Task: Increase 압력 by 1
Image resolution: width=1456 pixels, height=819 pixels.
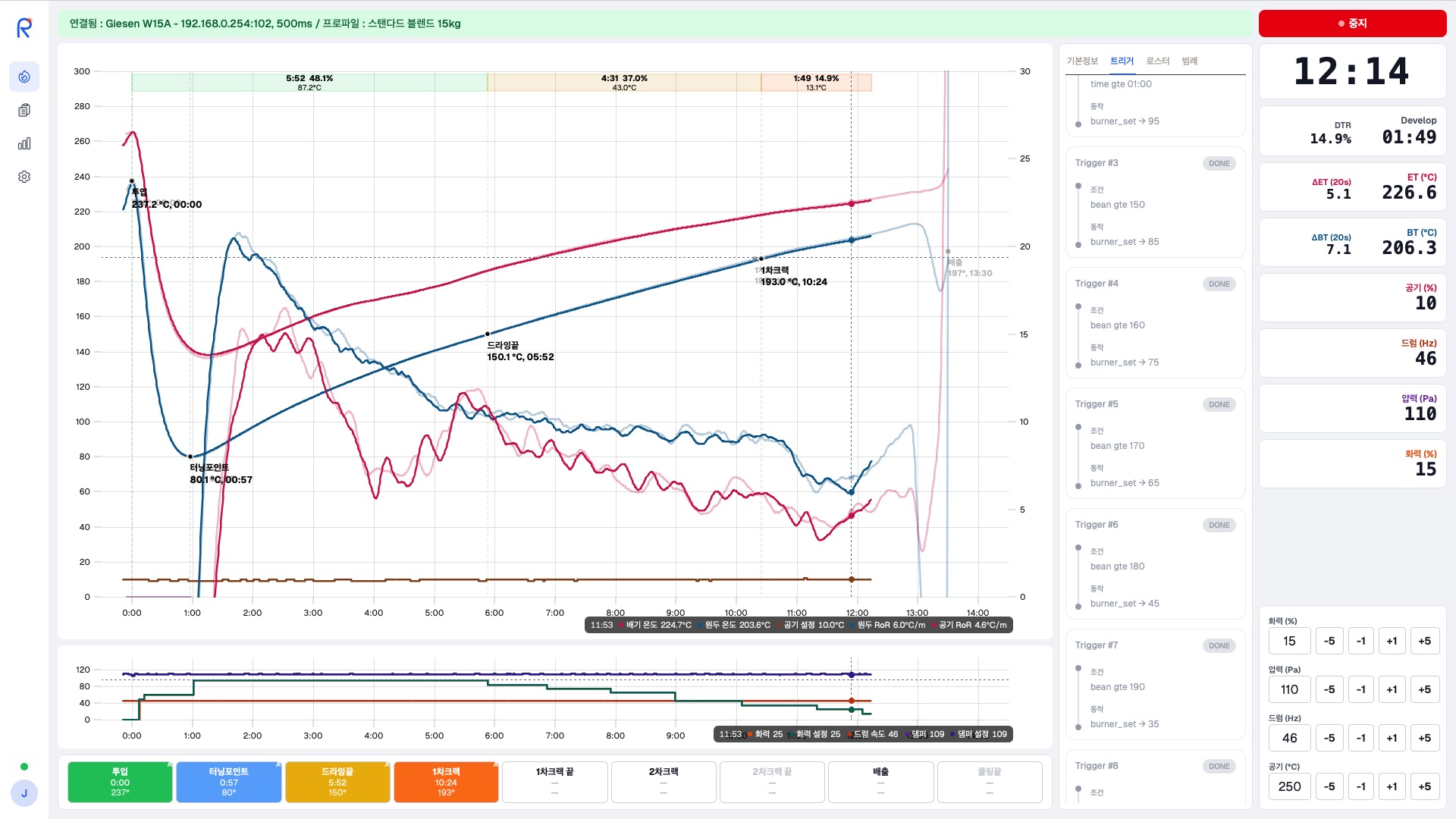Action: click(x=1392, y=689)
